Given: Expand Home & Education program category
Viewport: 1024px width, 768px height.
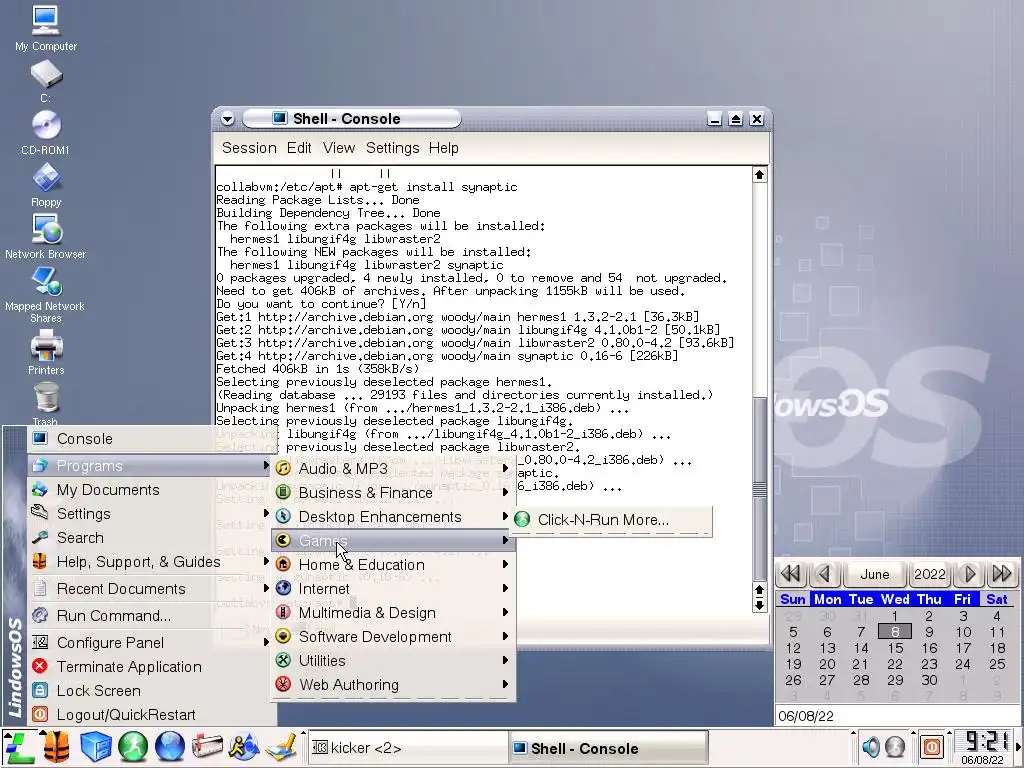Looking at the screenshot, I should [393, 565].
